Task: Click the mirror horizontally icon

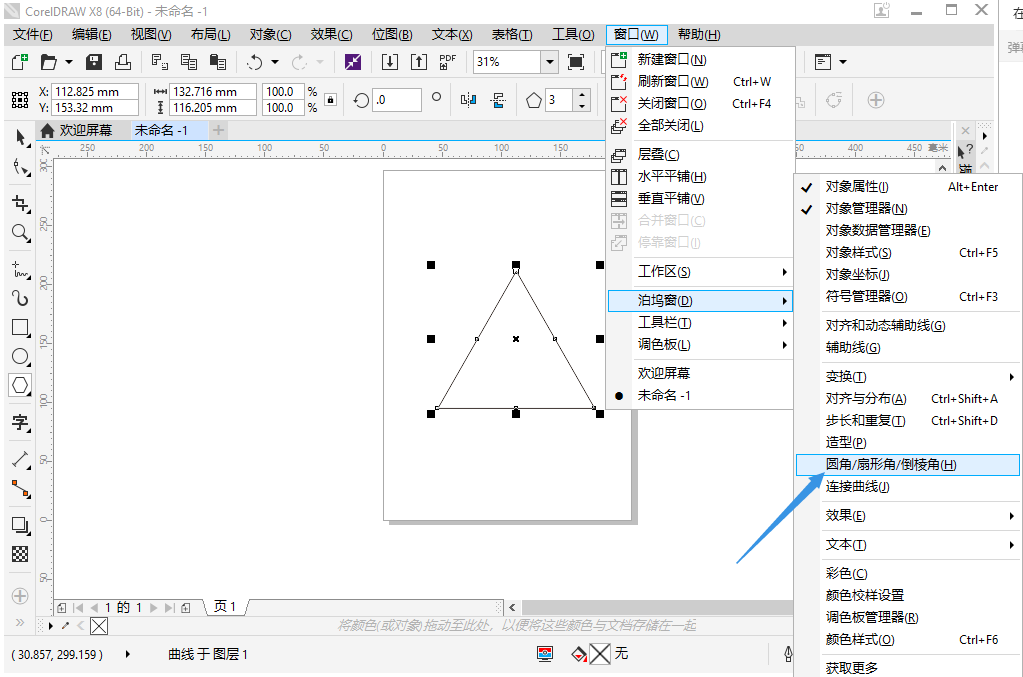Action: 468,100
